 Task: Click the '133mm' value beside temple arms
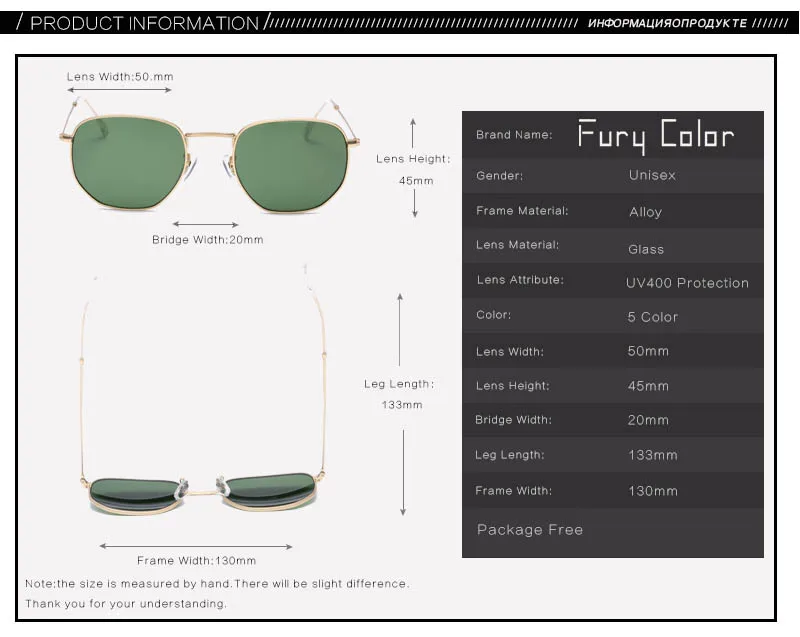point(402,405)
